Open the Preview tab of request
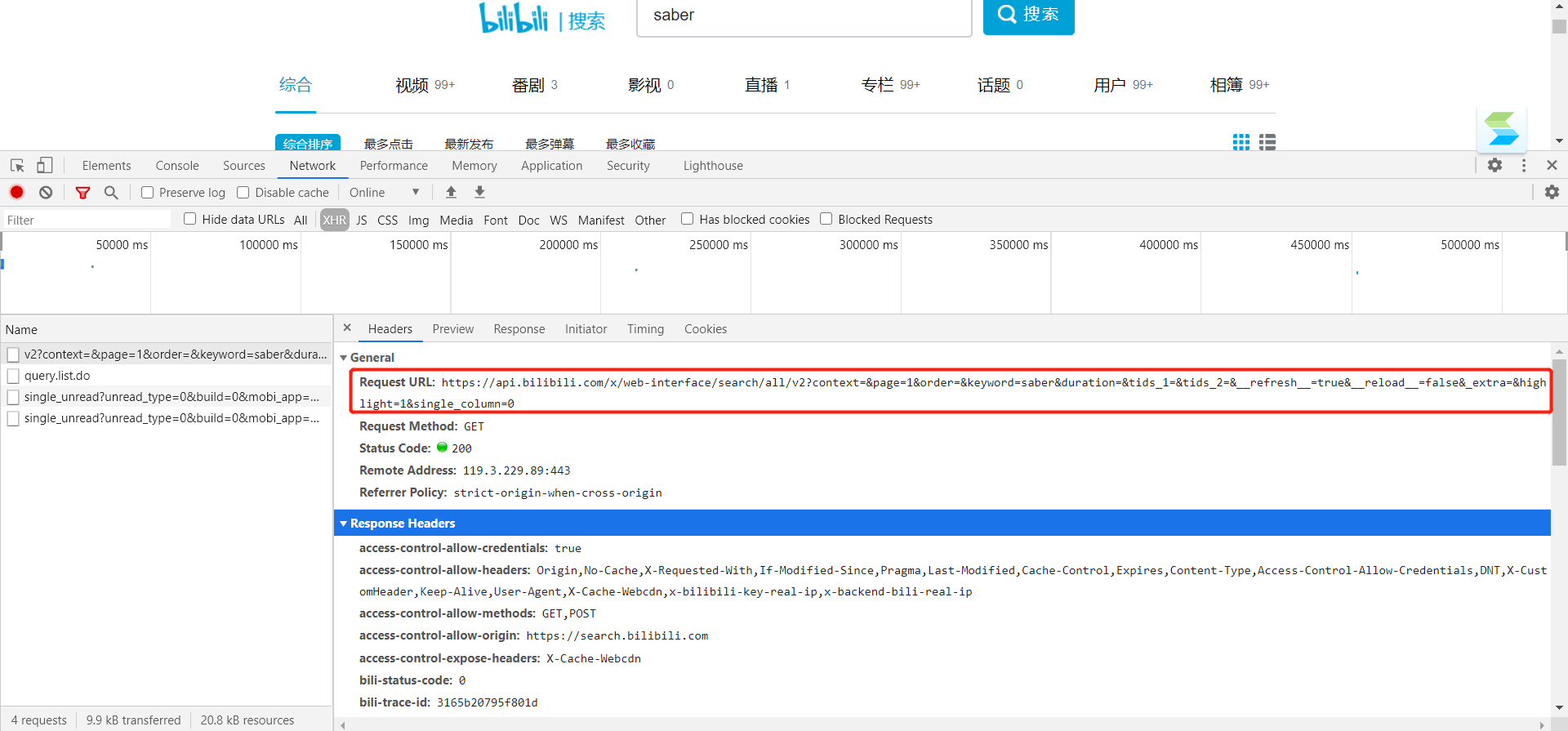The image size is (1568, 731). [453, 329]
